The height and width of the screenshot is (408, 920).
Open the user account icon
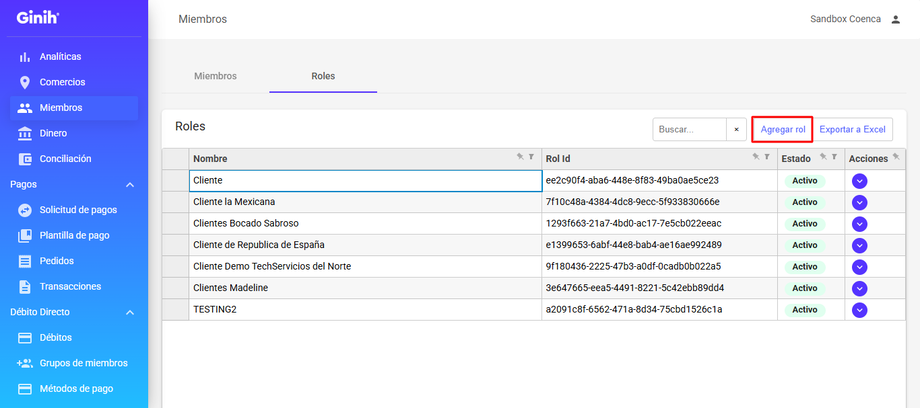click(x=895, y=19)
